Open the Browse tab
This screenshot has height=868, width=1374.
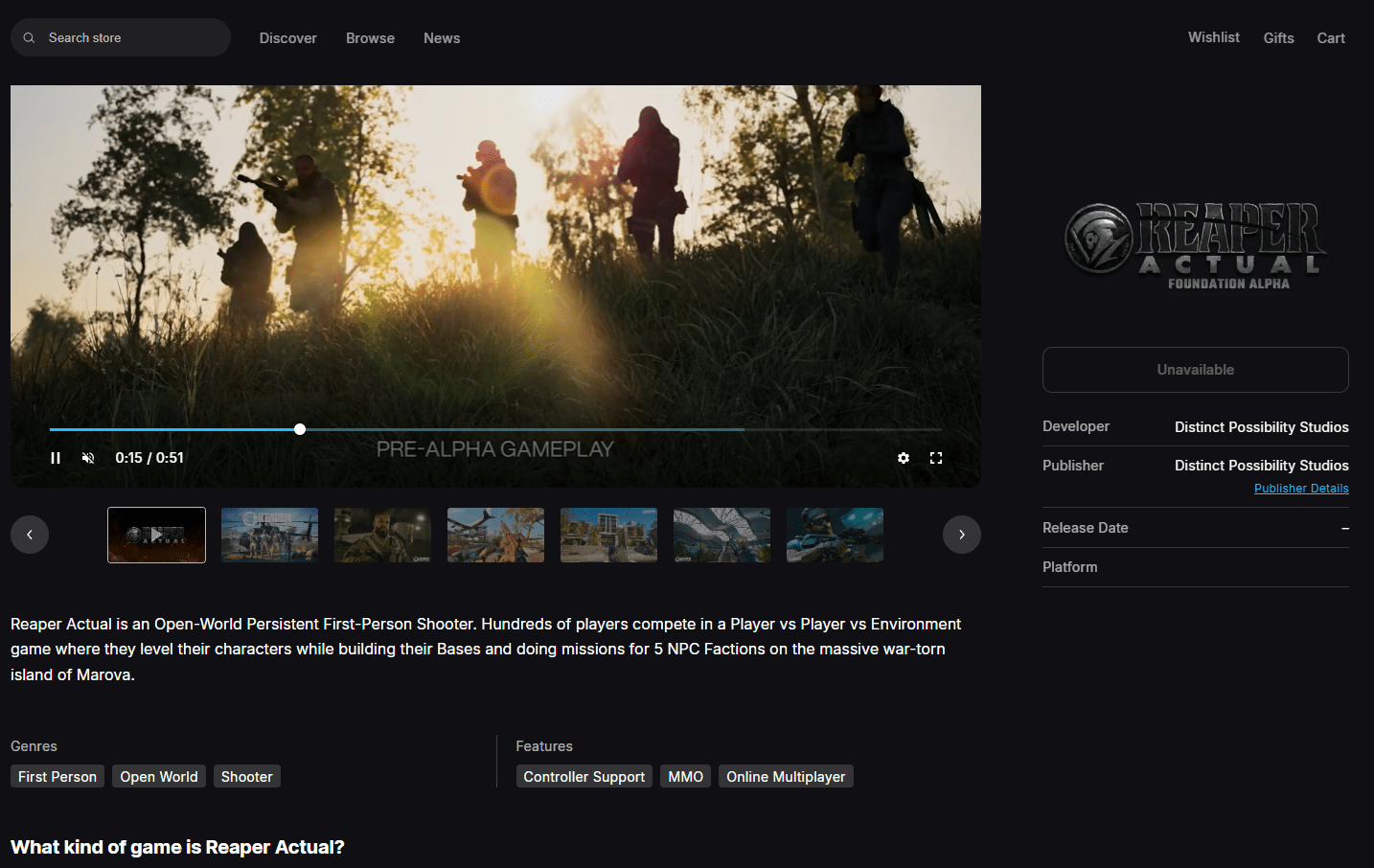[x=370, y=38]
